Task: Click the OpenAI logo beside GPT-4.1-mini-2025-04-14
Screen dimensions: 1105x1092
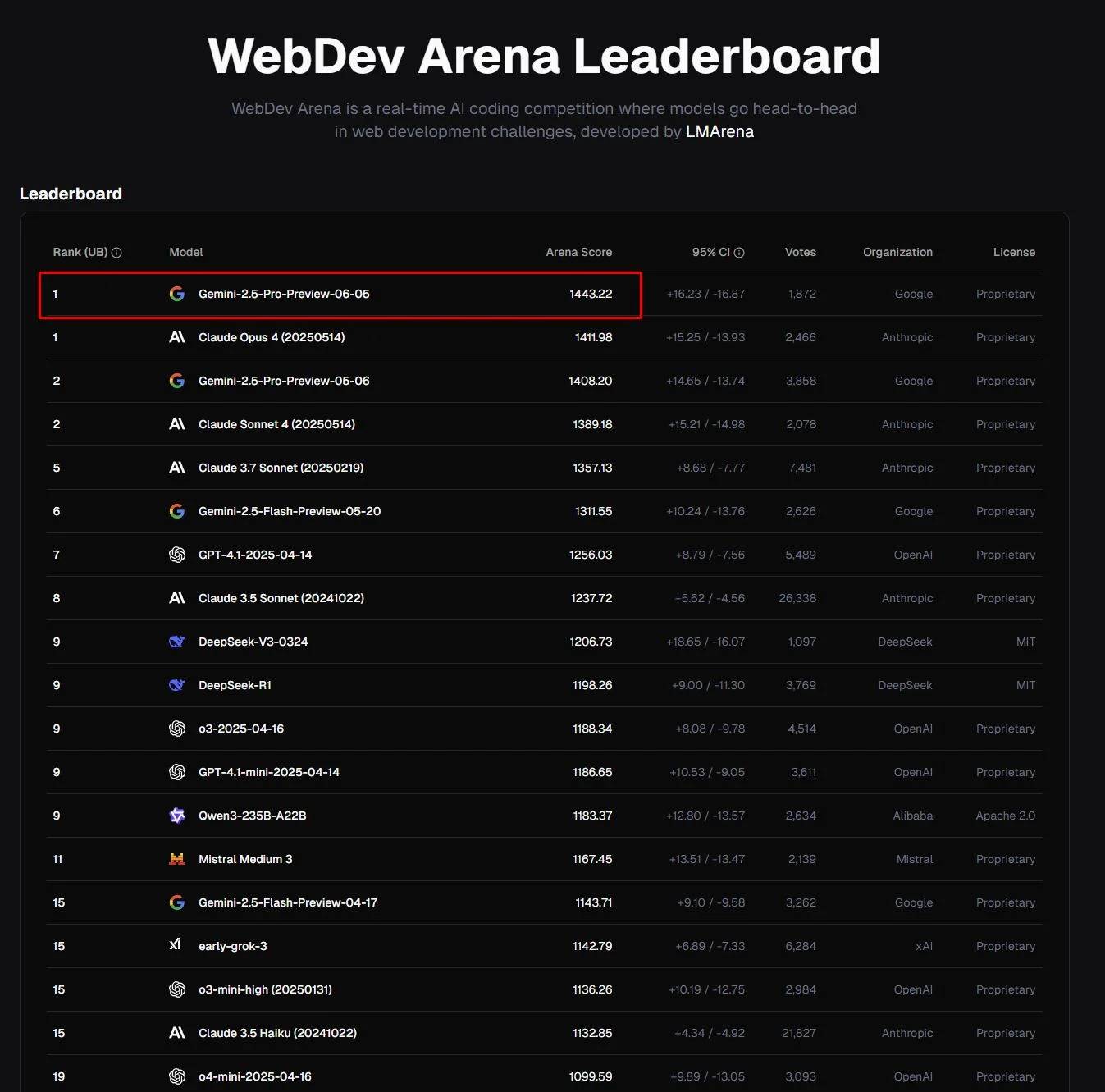Action: 176,772
